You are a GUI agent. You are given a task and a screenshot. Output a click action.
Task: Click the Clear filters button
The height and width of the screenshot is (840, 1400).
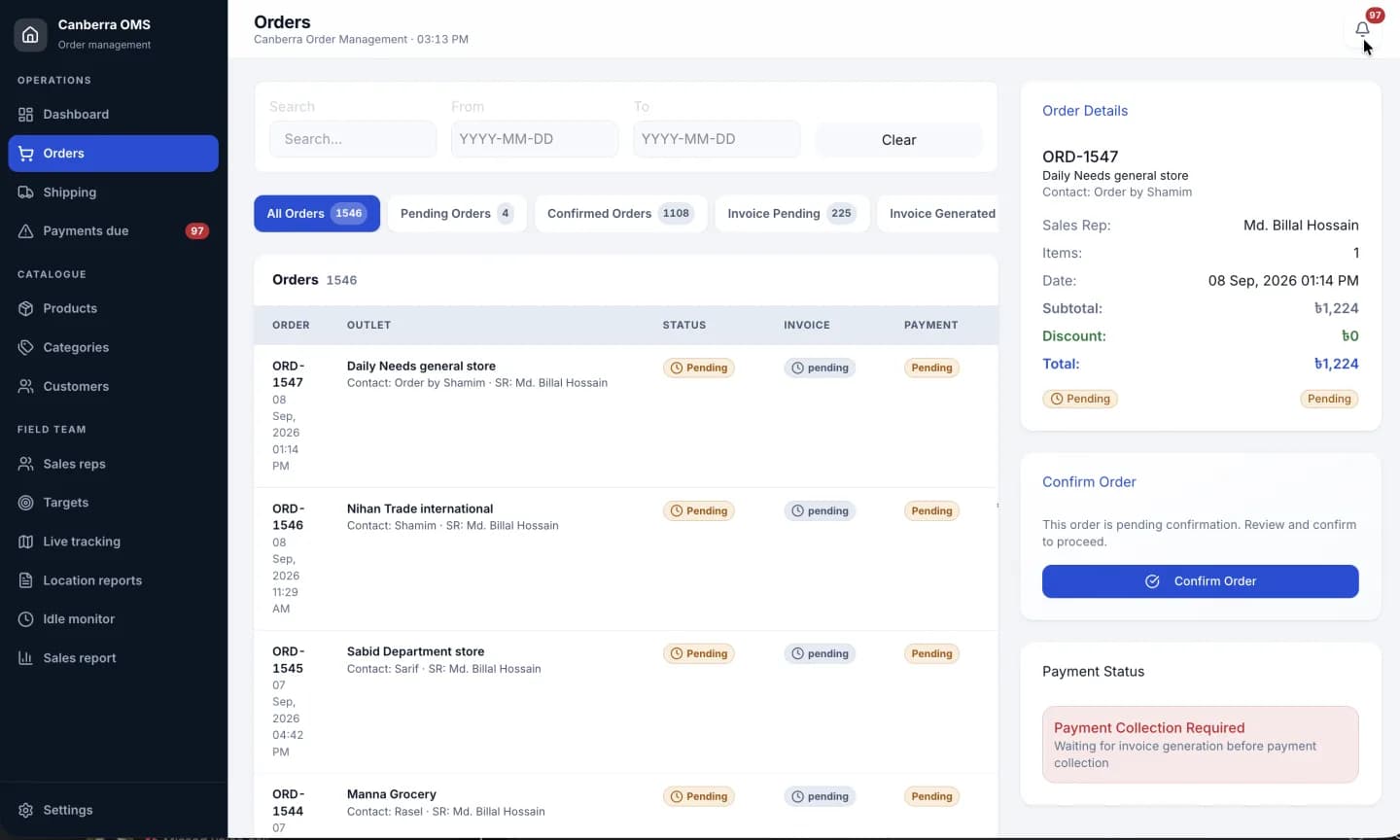[x=898, y=140]
